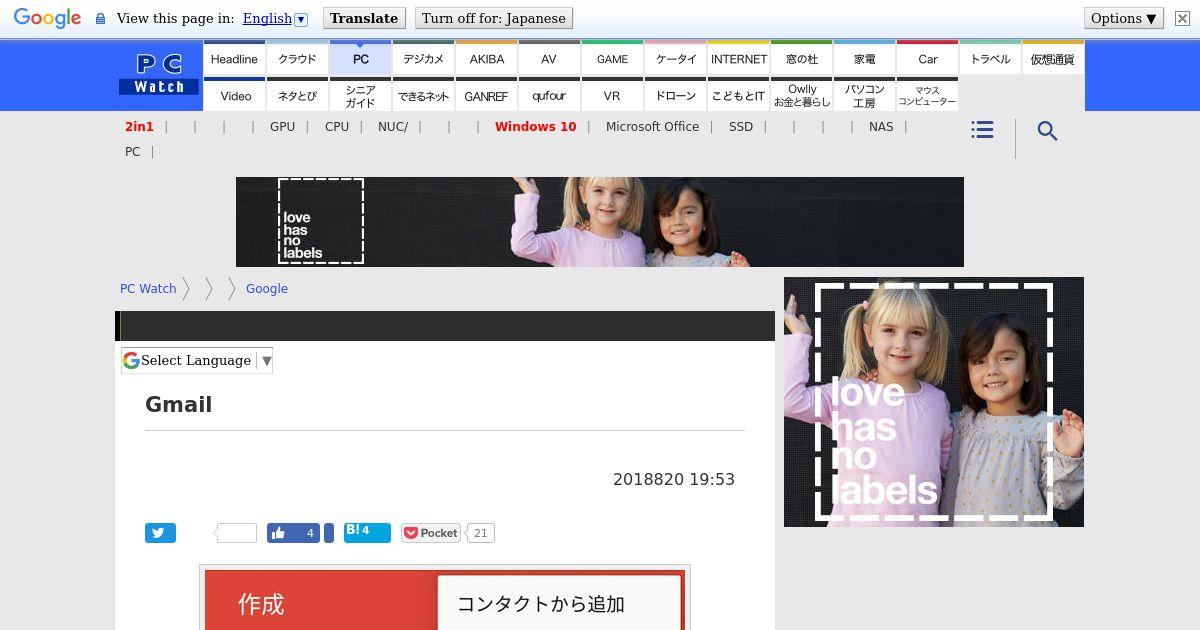Screen dimensions: 1200x630
Task: Click the CPU topic link
Action: coord(337,127)
